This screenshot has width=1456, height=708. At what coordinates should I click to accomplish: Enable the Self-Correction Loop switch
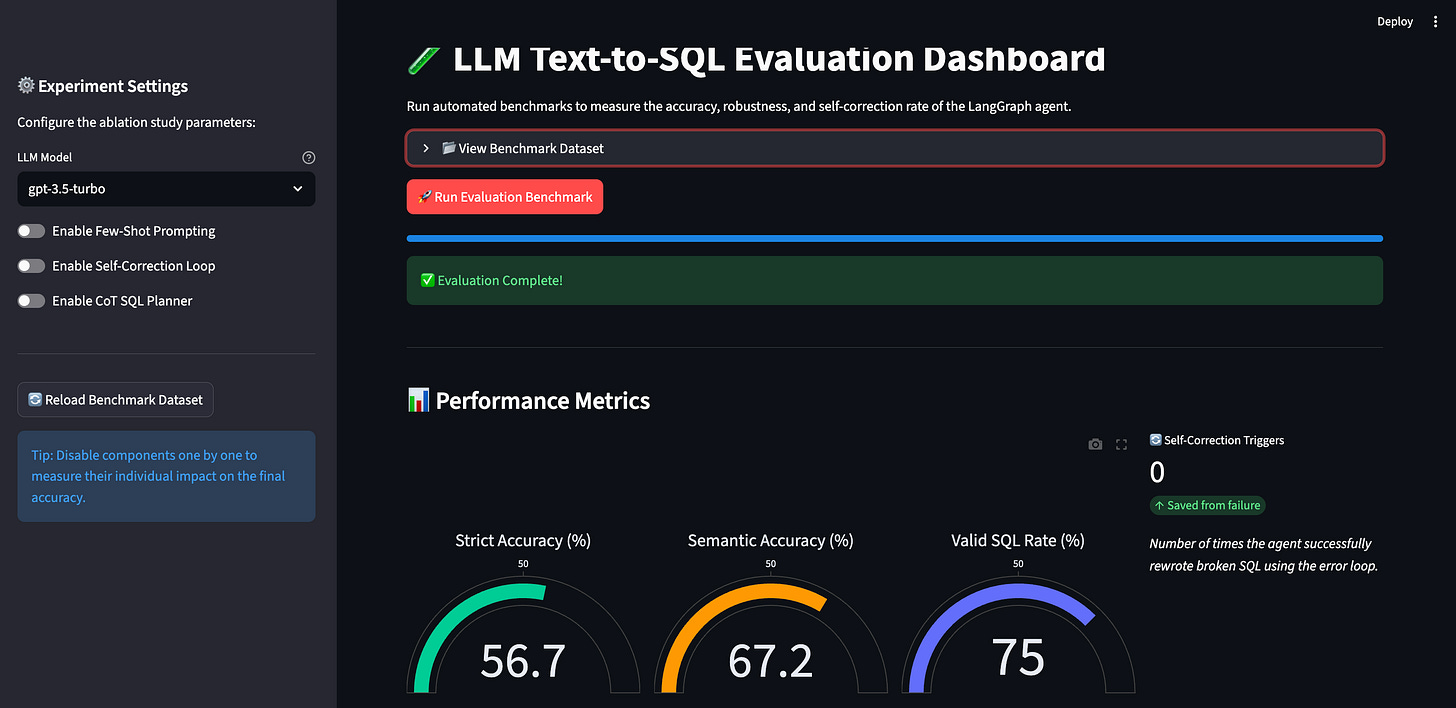click(31, 265)
